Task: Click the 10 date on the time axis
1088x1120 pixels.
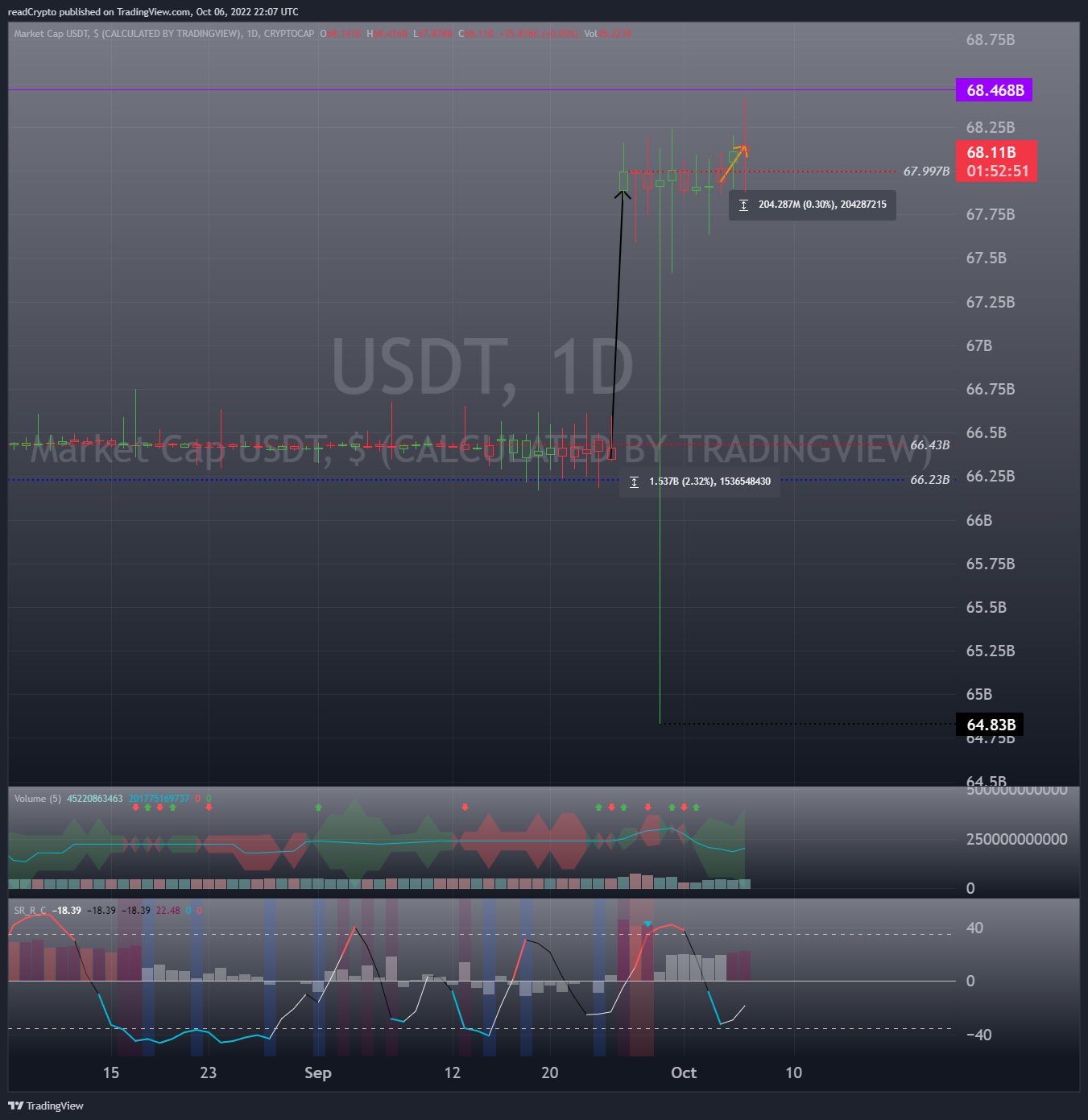Action: [794, 1072]
